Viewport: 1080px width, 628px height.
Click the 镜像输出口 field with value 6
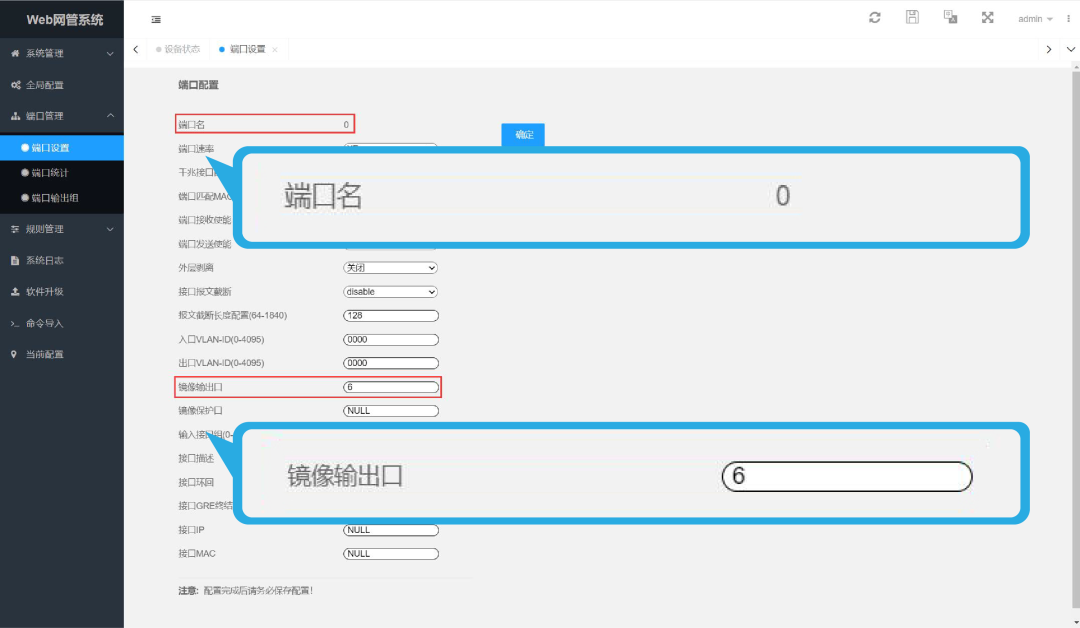(391, 387)
